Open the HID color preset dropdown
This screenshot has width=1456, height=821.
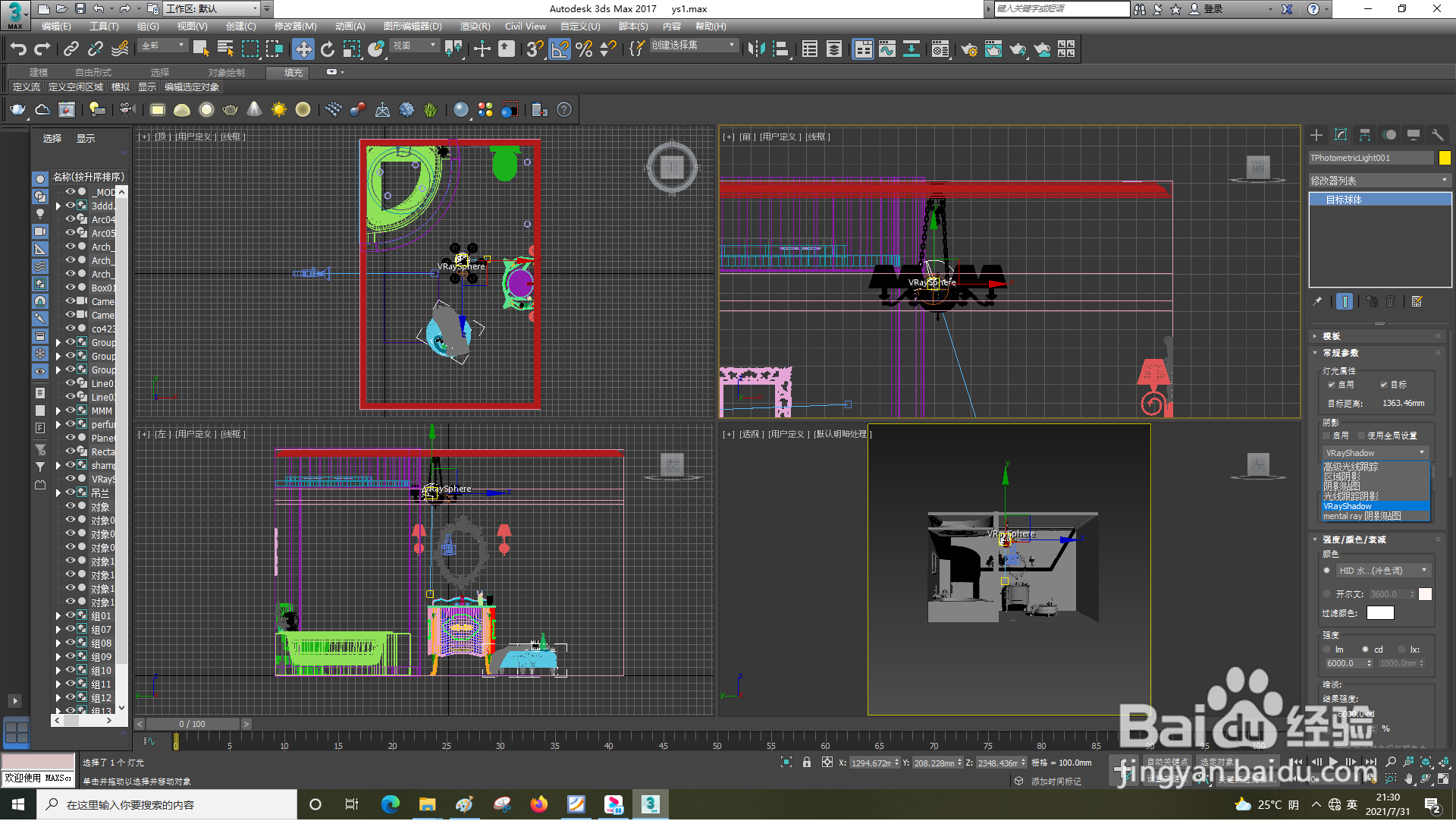point(1382,571)
